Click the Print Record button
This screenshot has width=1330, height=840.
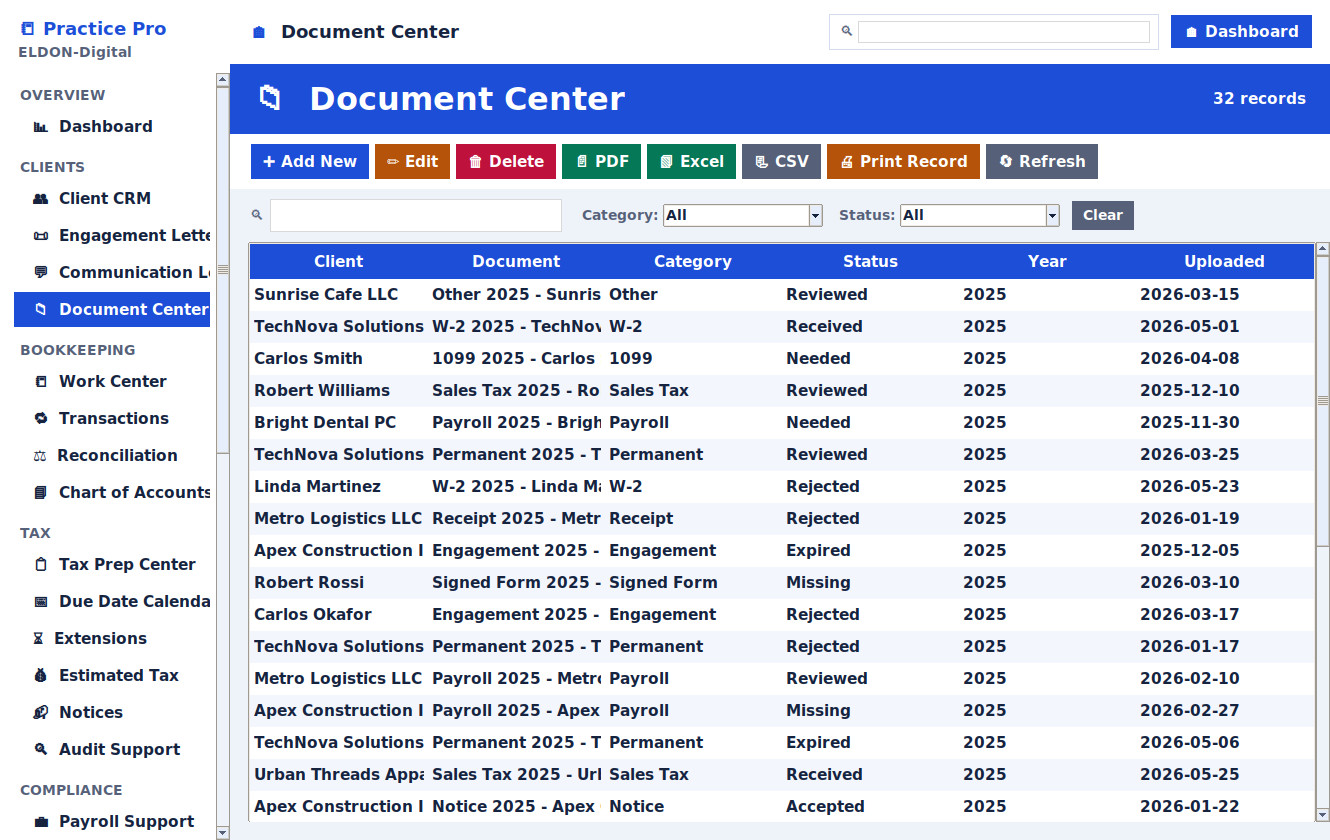pyautogui.click(x=903, y=162)
